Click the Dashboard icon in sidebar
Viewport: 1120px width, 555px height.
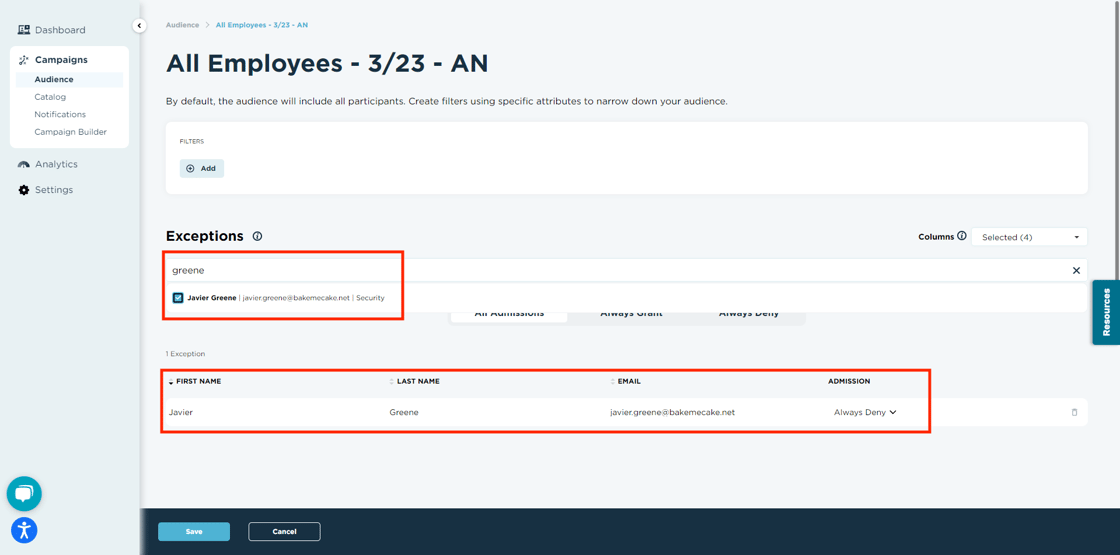(x=24, y=30)
